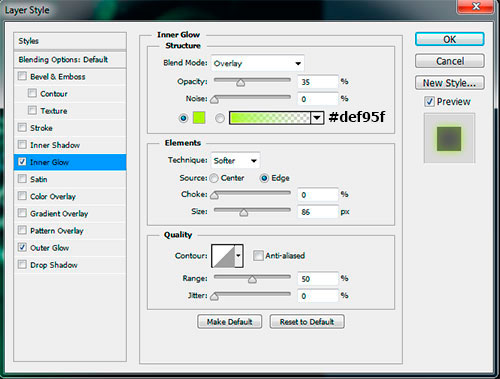Enable the Drop Shadow checkbox
The image size is (500, 379).
coord(22,265)
